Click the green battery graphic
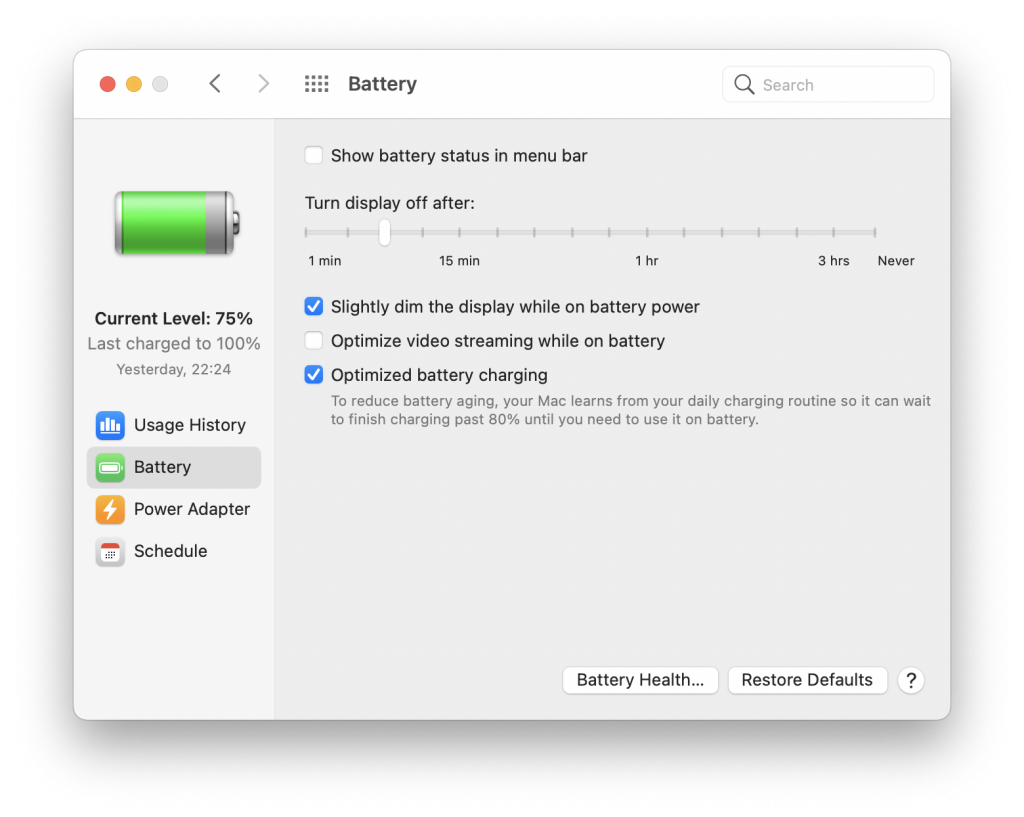The image size is (1024, 817). (x=174, y=224)
